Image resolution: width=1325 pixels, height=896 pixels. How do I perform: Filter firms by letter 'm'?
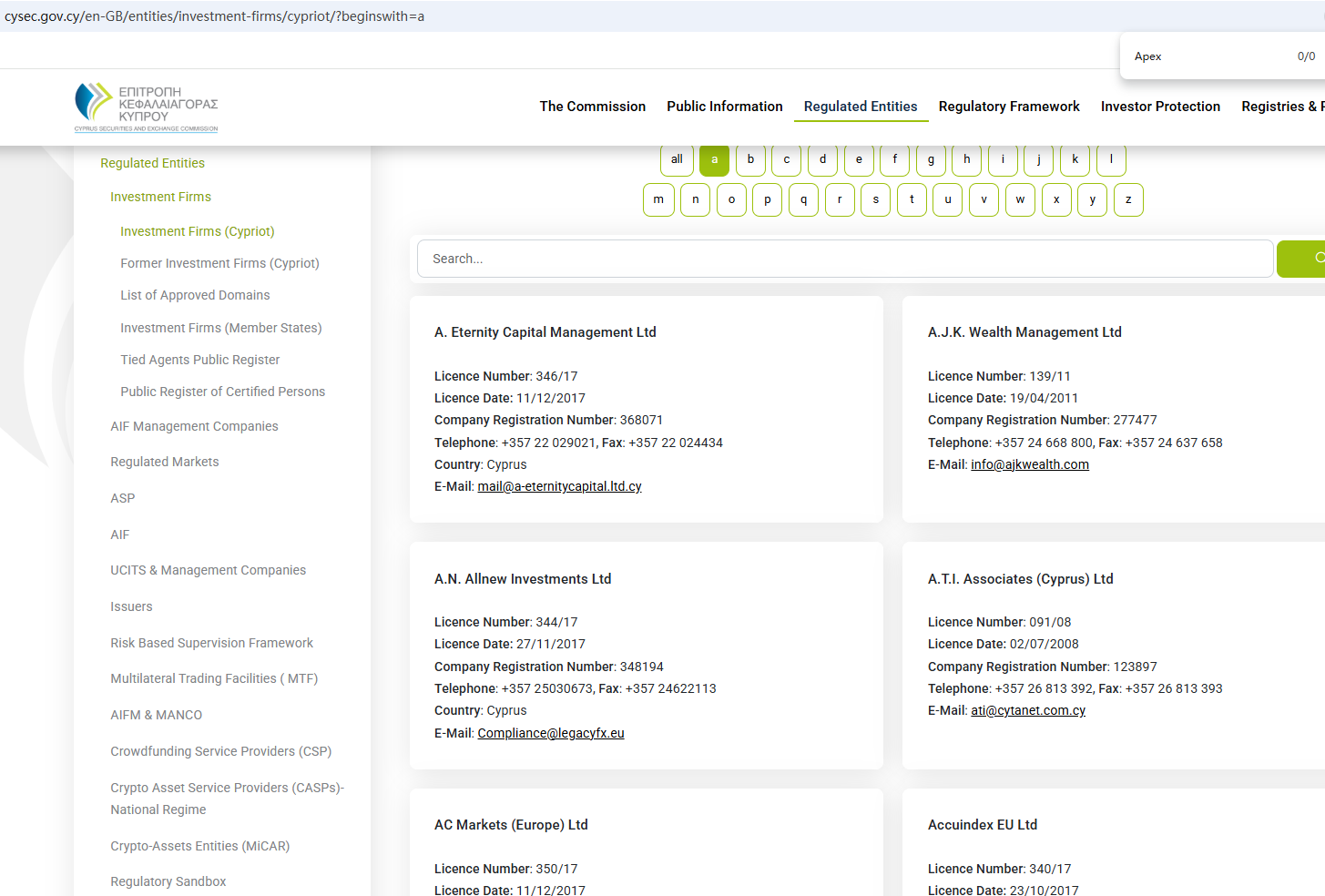coord(658,199)
